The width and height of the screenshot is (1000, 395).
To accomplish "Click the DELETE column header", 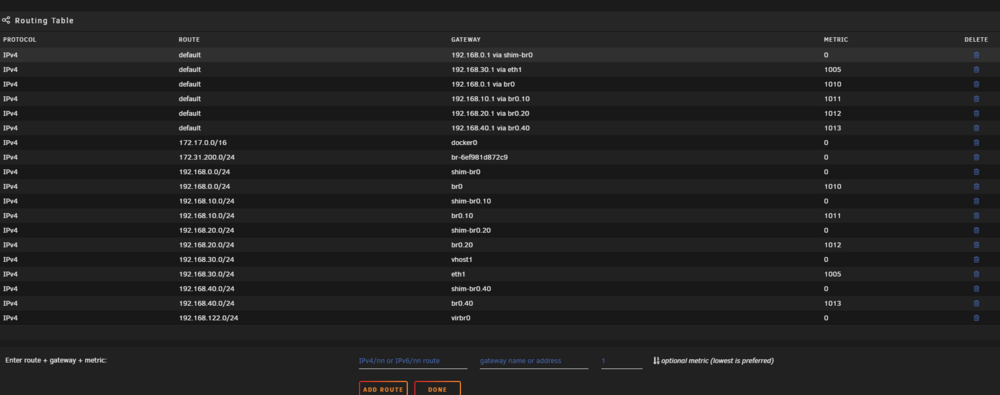I will point(976,40).
